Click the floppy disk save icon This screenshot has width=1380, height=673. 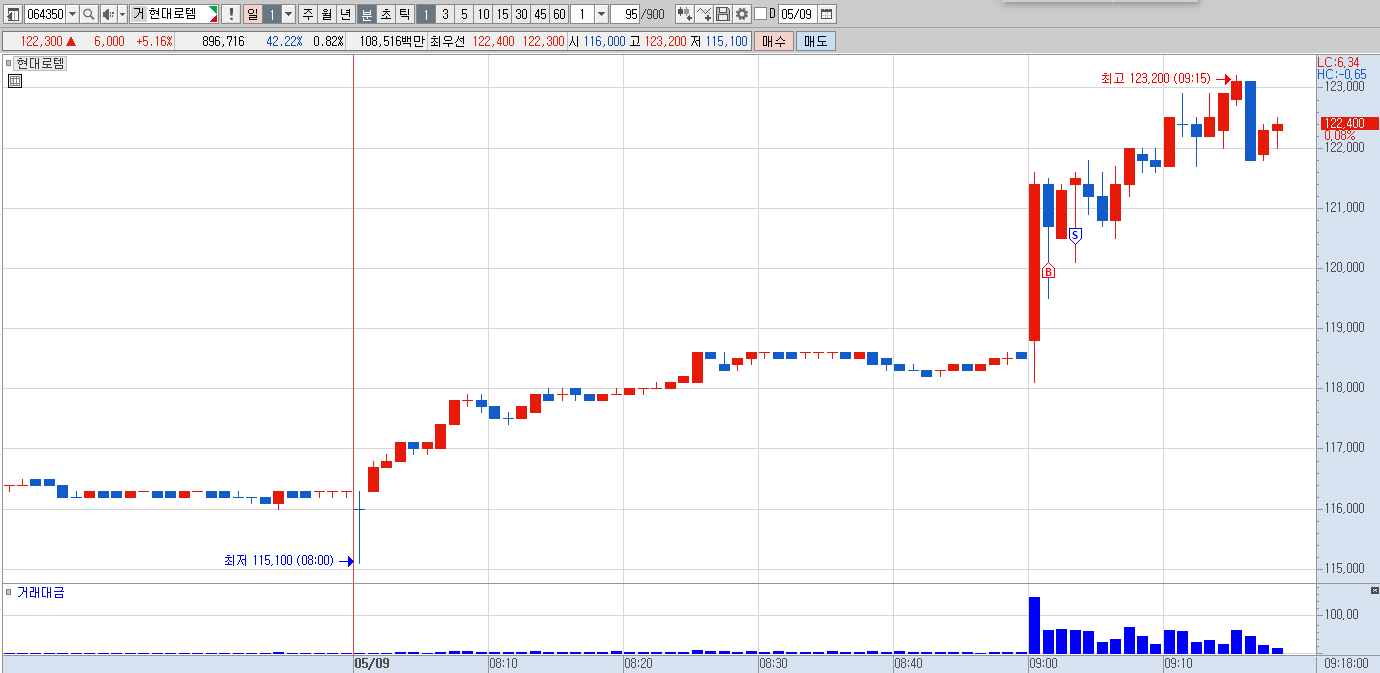(723, 14)
